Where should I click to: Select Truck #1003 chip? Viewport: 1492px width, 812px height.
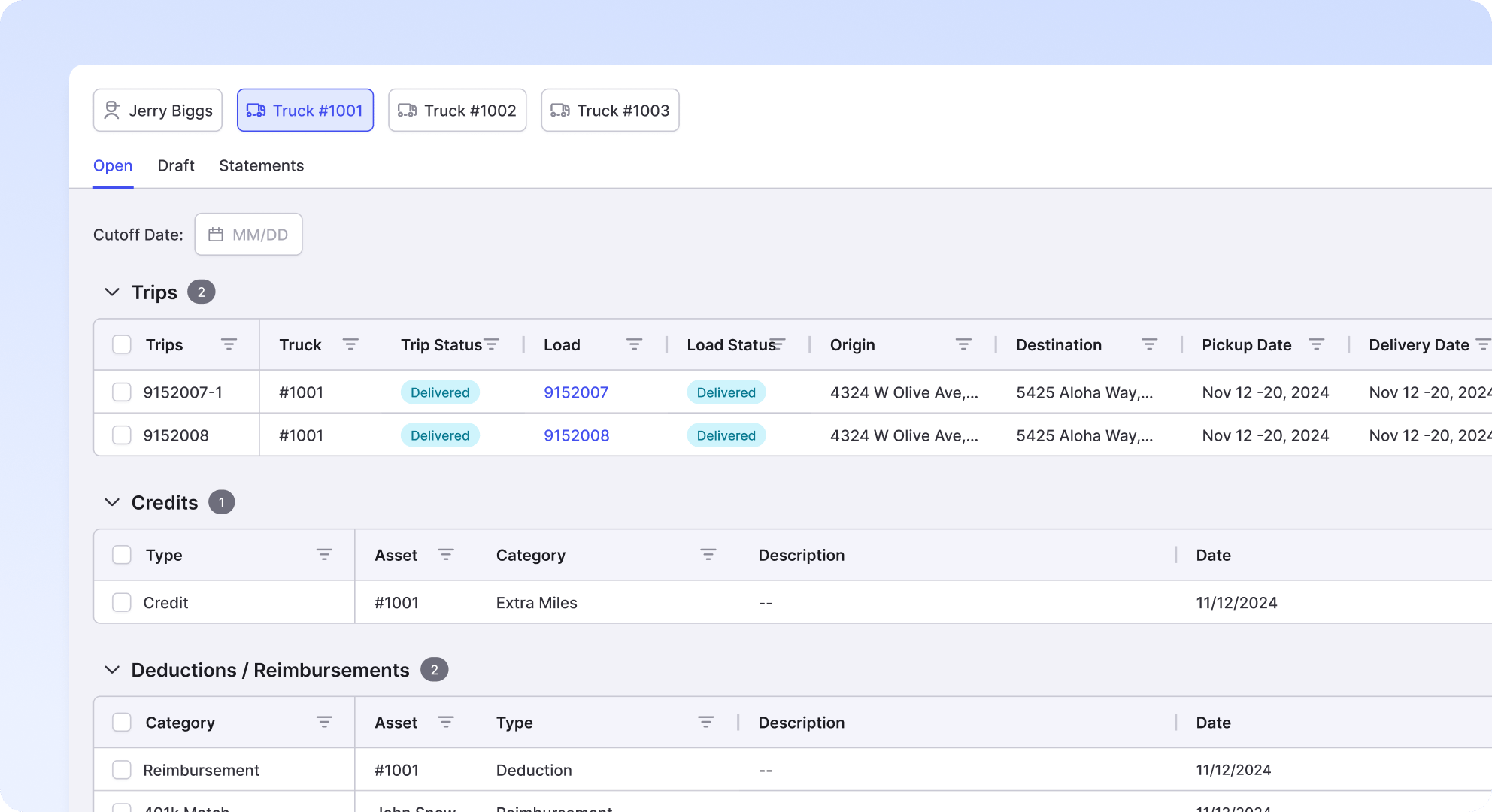tap(610, 111)
